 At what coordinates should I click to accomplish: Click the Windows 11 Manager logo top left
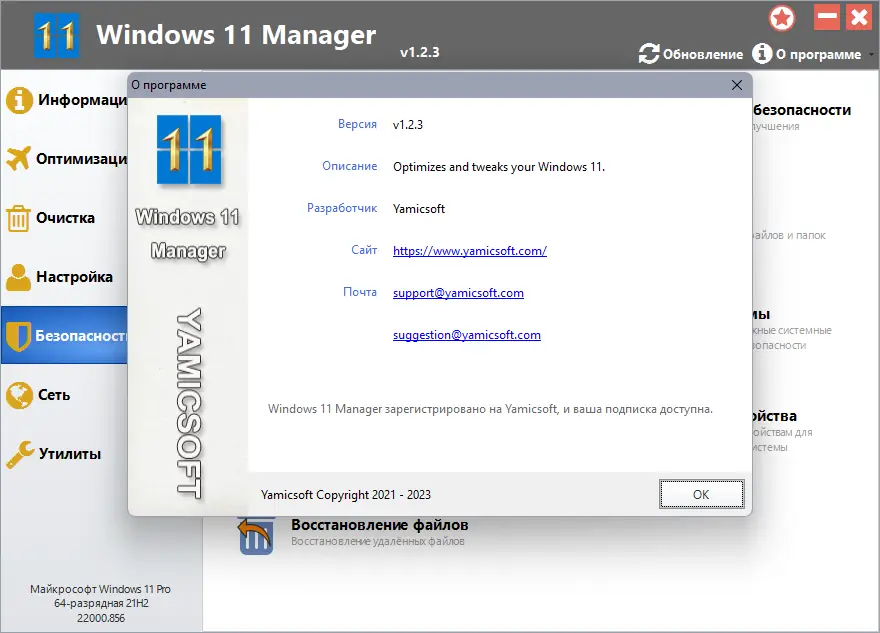click(x=59, y=34)
